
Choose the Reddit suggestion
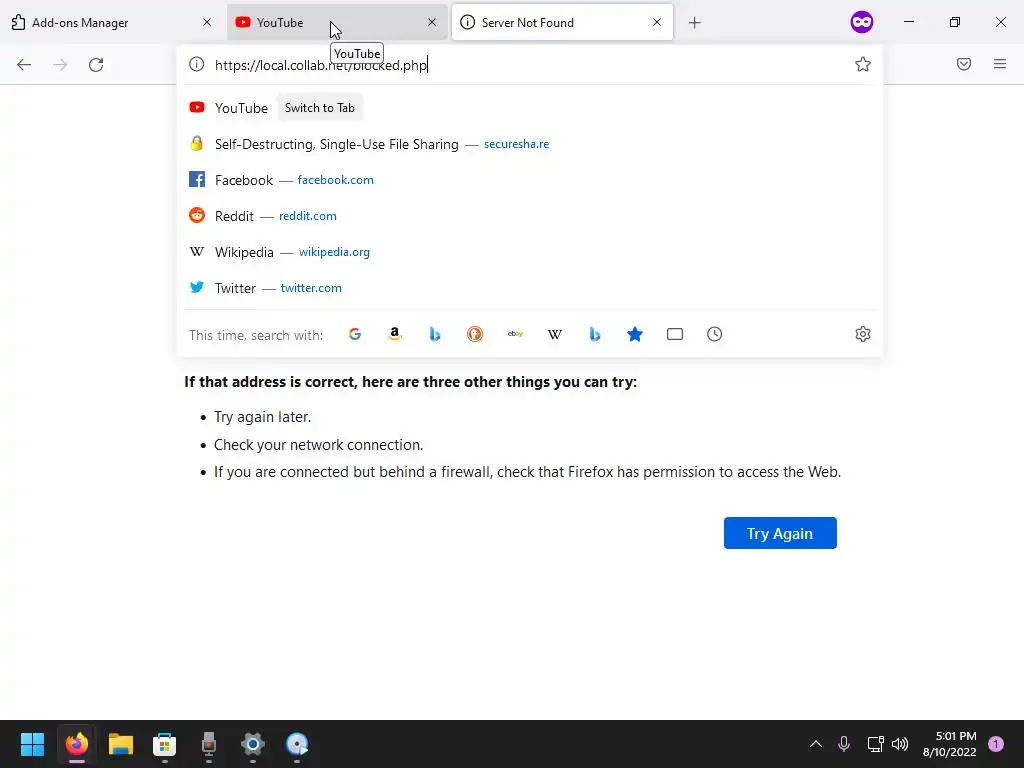pyautogui.click(x=529, y=216)
